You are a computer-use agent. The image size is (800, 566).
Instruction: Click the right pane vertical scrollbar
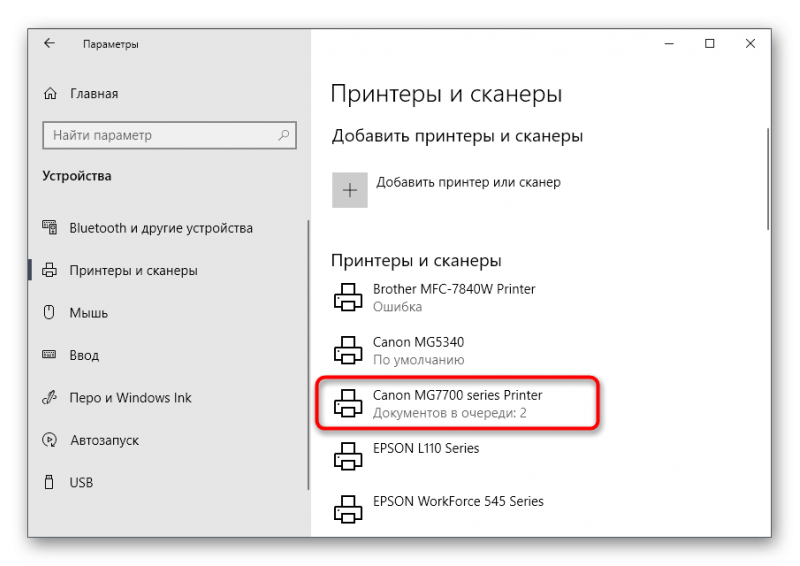tap(767, 179)
